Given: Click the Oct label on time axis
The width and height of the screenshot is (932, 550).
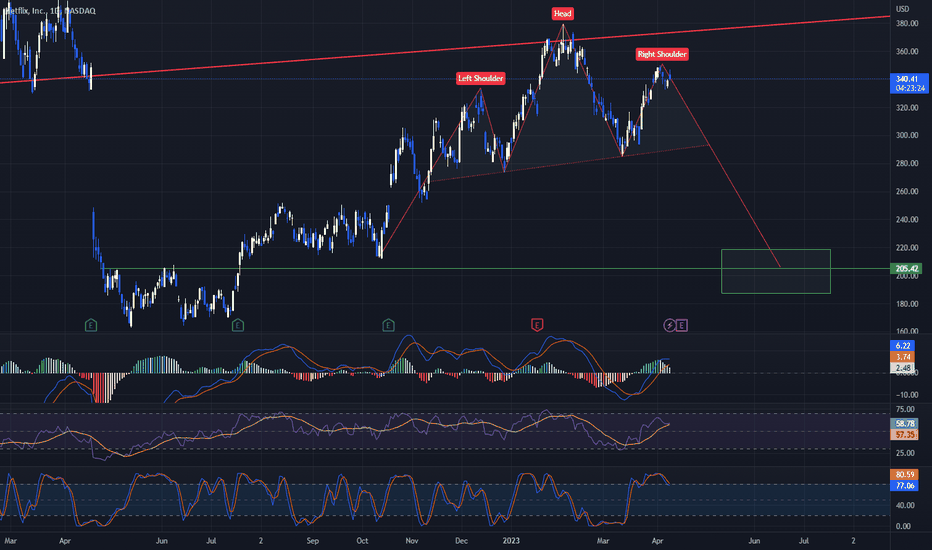Looking at the screenshot, I should 362,541.
